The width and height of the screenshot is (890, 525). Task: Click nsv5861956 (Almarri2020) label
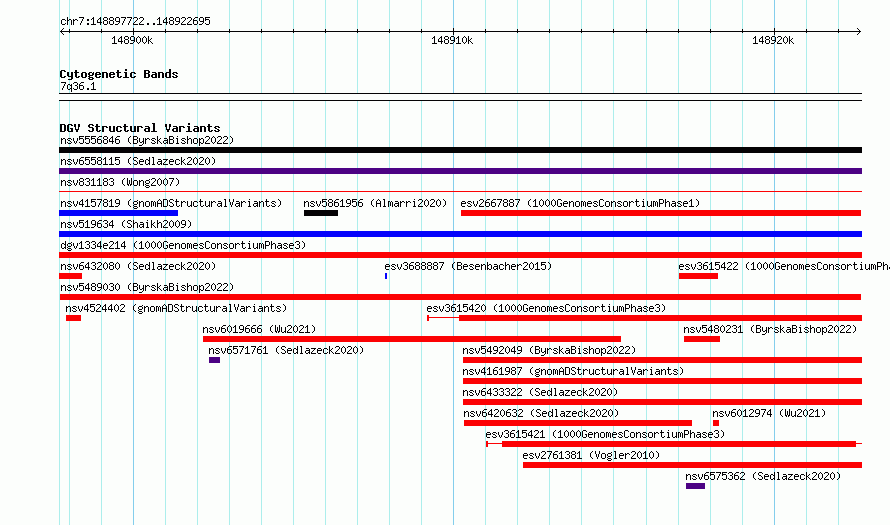(x=375, y=203)
